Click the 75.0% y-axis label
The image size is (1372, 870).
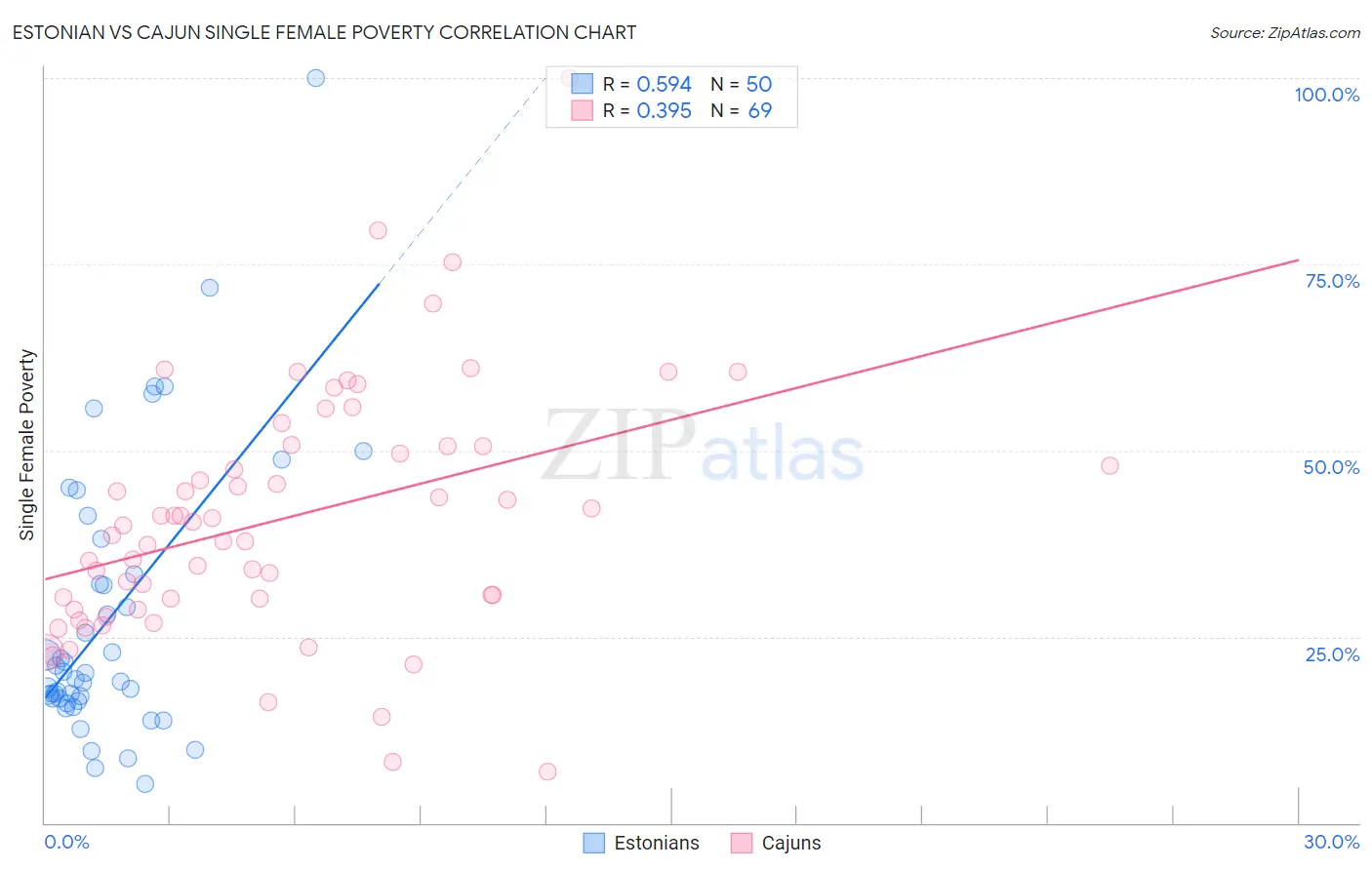pos(1332,281)
